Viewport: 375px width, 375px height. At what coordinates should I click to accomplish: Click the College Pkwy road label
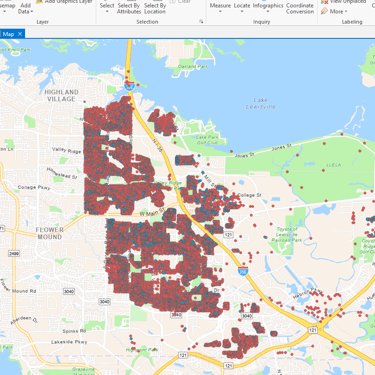(x=34, y=187)
